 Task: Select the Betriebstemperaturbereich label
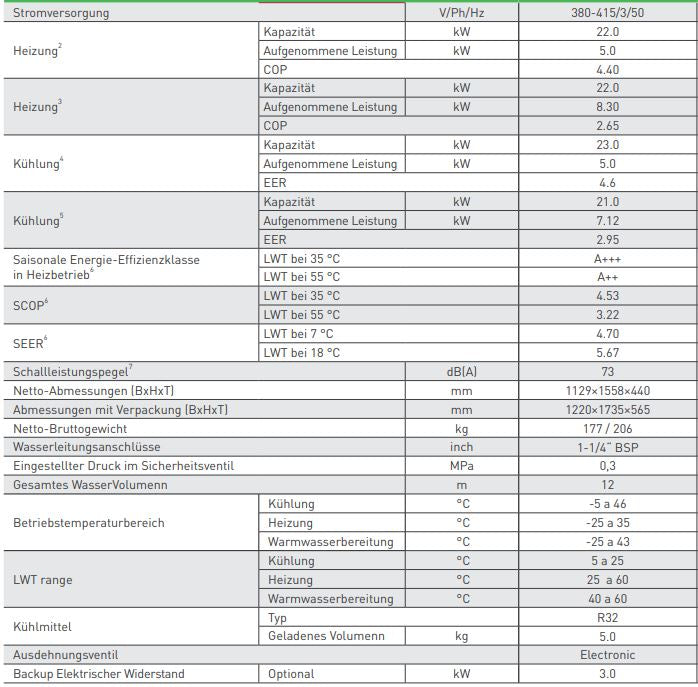click(89, 523)
